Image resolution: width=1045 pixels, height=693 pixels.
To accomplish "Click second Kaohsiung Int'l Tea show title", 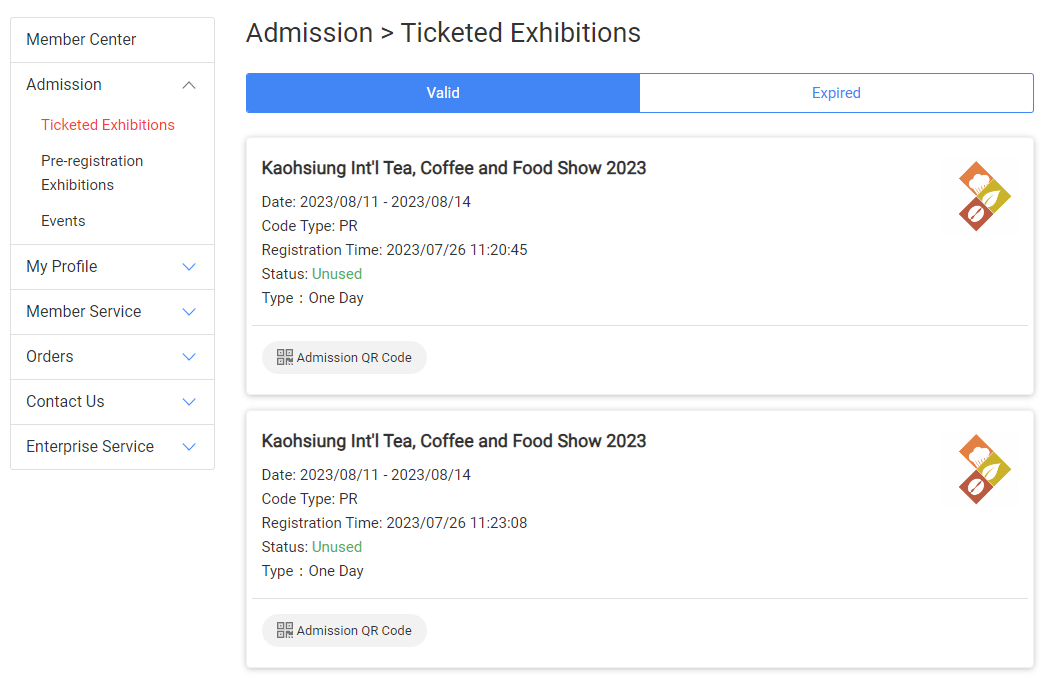I will [454, 441].
